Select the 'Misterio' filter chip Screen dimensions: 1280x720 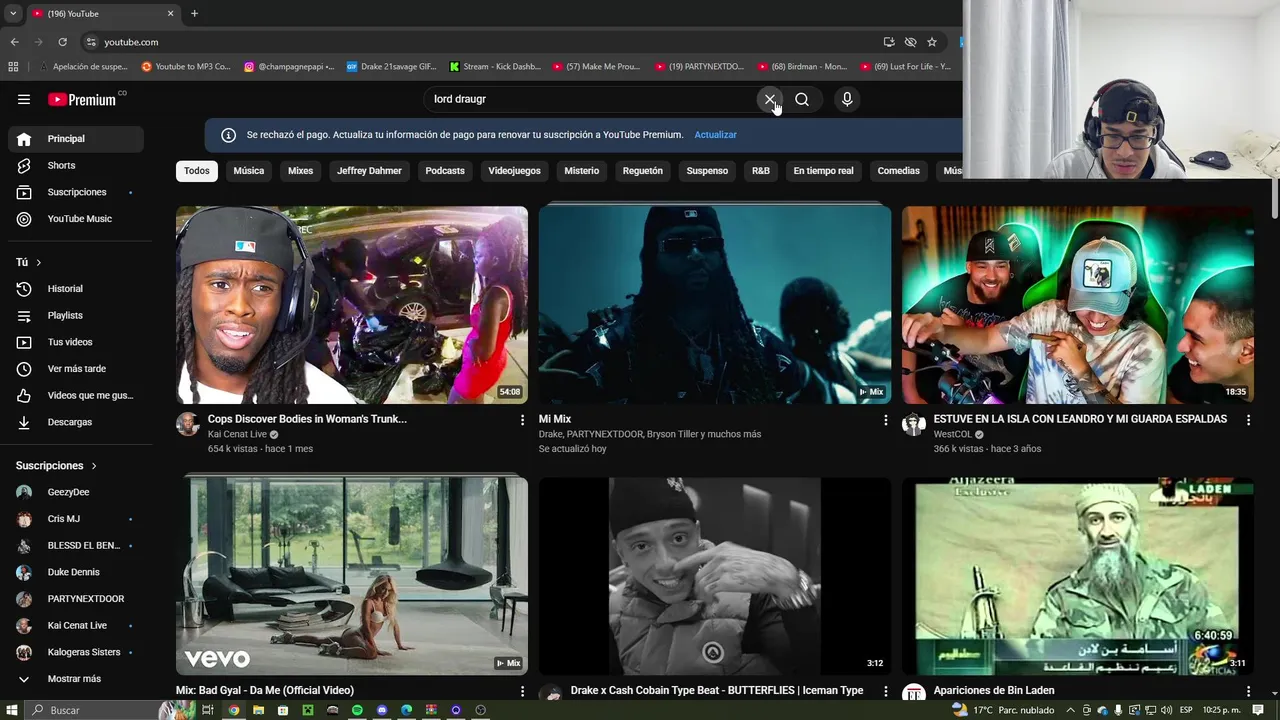click(582, 171)
